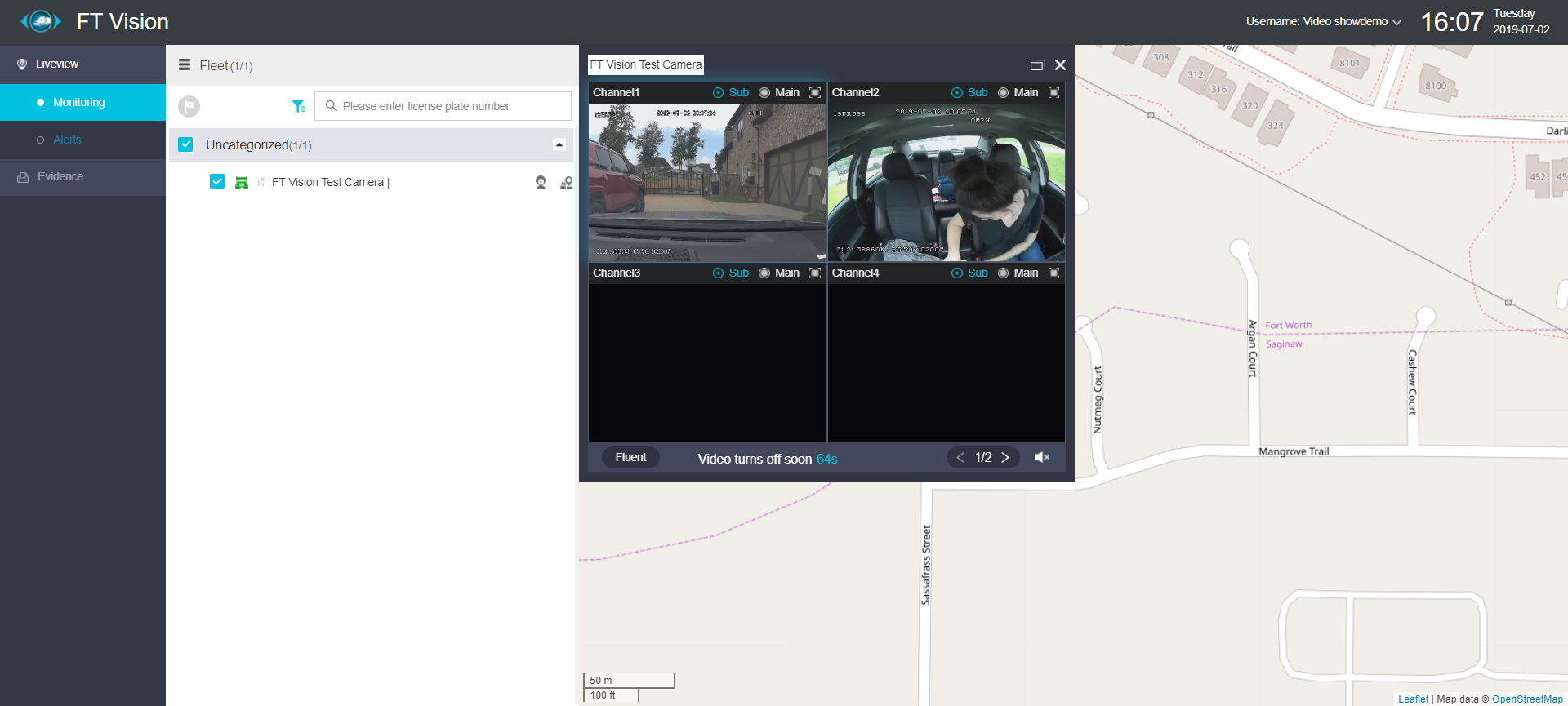Click the search magnifier in license plate field

pos(331,106)
